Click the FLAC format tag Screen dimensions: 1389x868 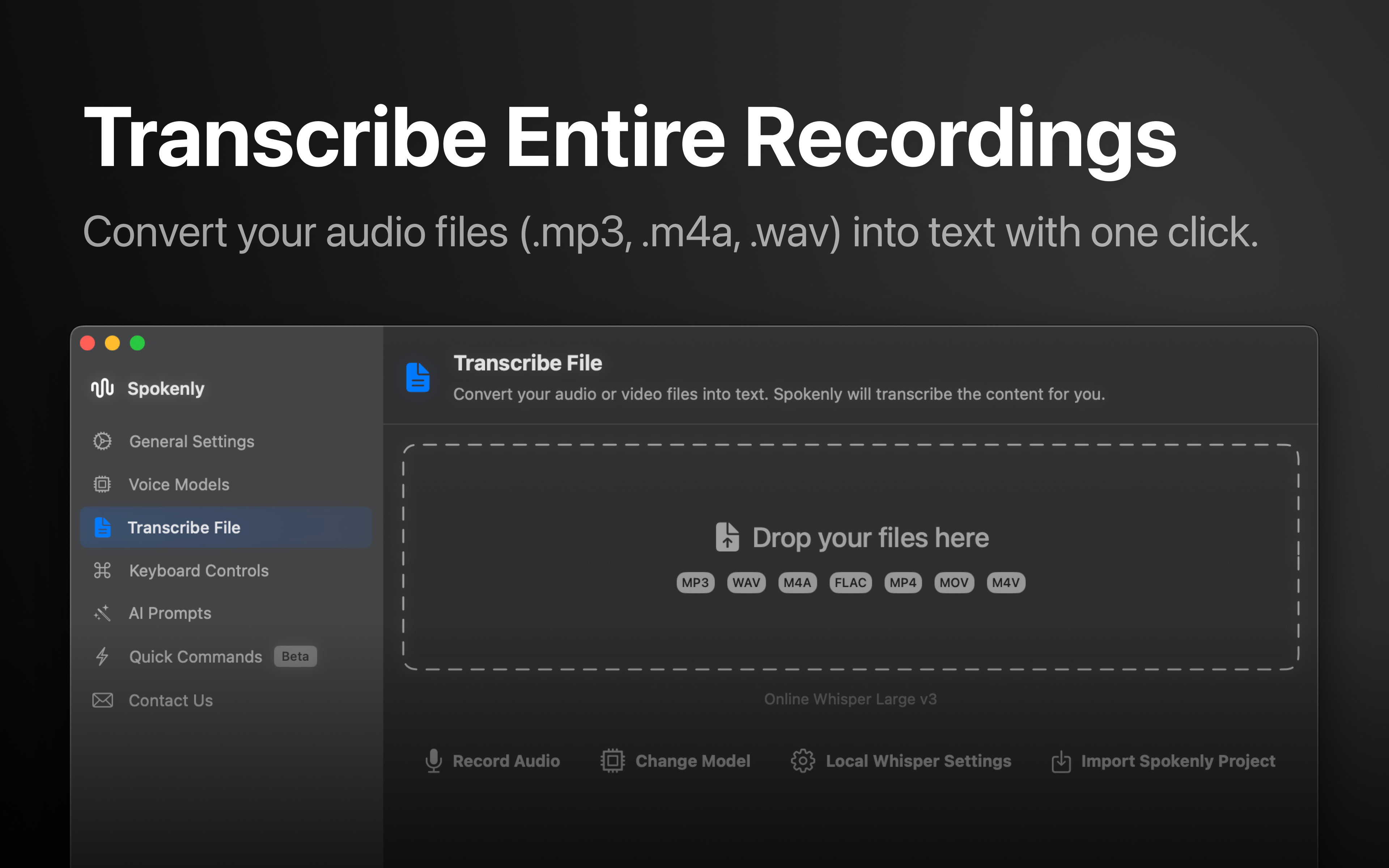point(850,583)
